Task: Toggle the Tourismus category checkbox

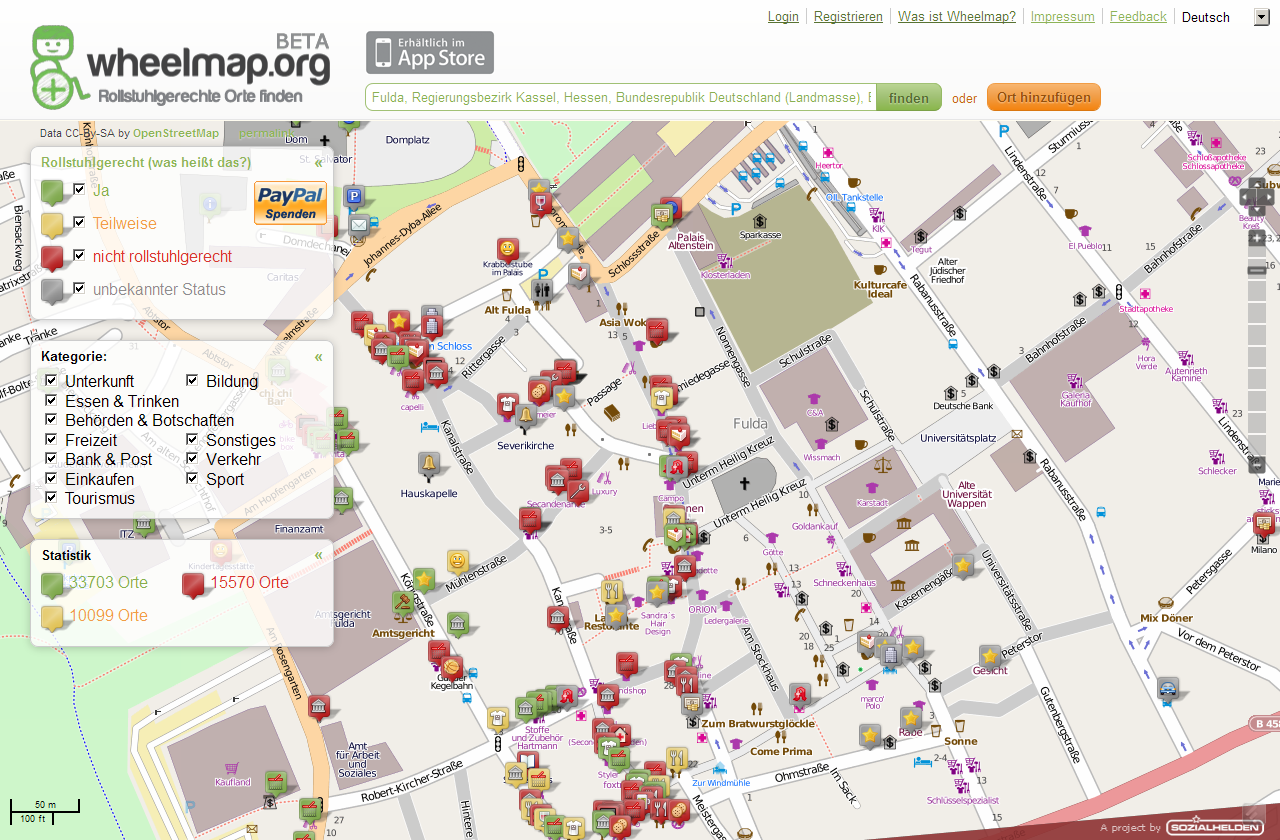Action: [52, 497]
